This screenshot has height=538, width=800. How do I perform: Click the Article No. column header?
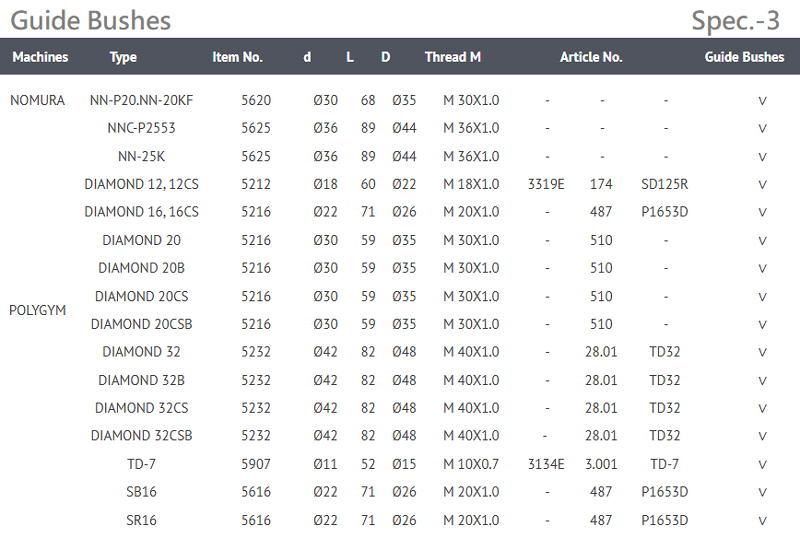pos(591,57)
